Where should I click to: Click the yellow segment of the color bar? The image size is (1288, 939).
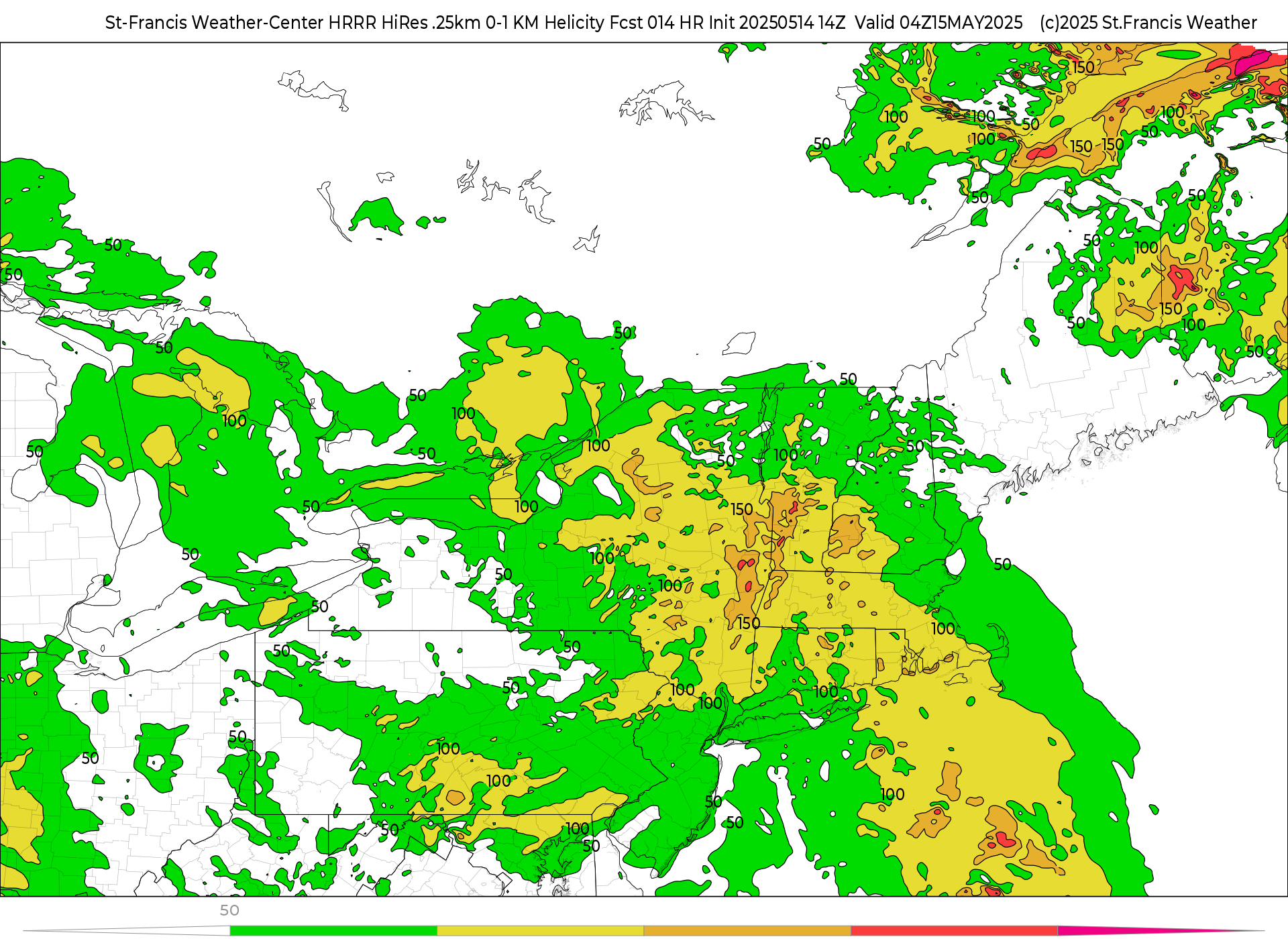coord(541,931)
